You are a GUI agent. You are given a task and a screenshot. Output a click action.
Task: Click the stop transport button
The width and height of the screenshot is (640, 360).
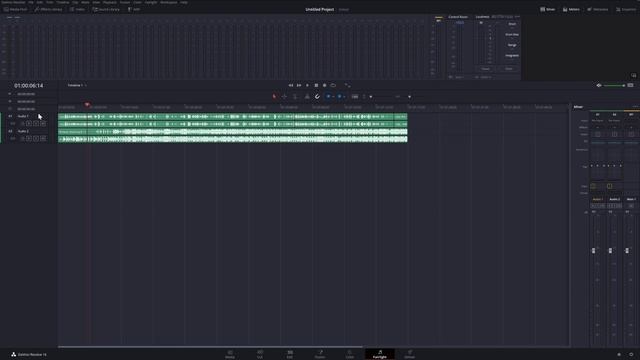(x=316, y=85)
